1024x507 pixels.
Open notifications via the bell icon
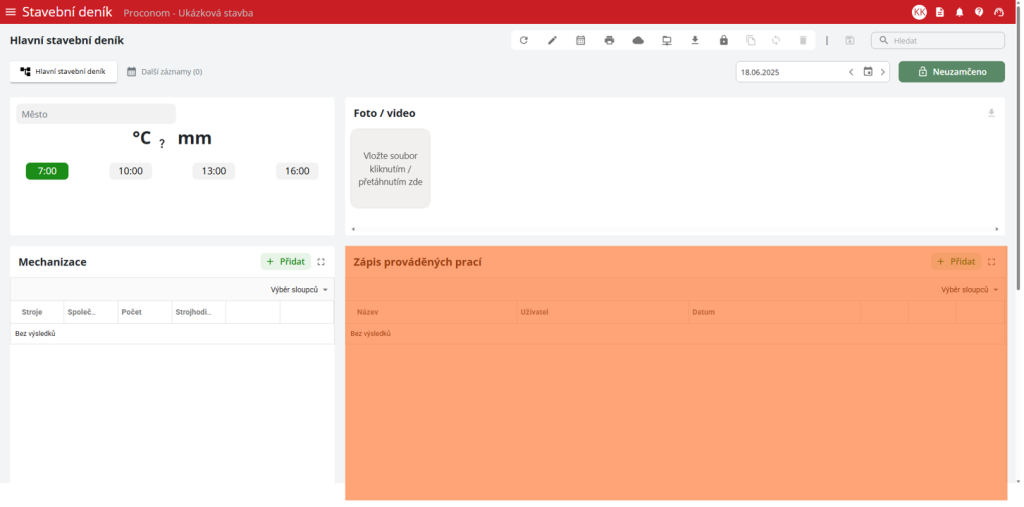click(959, 12)
